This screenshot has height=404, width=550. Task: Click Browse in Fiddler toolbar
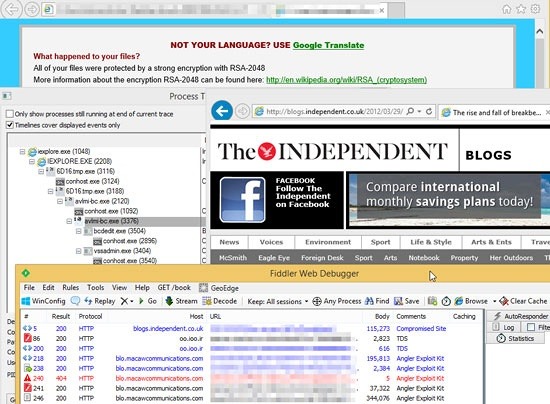[471, 301]
